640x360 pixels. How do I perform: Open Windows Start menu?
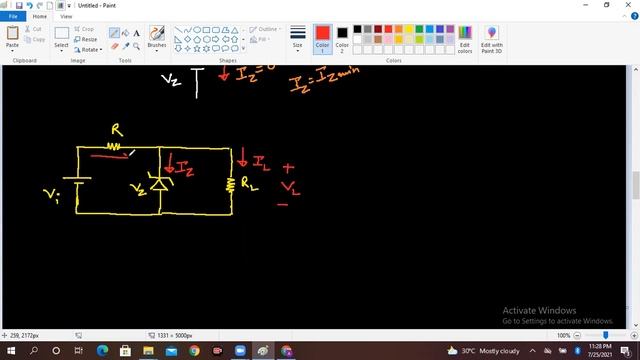[x=11, y=351]
